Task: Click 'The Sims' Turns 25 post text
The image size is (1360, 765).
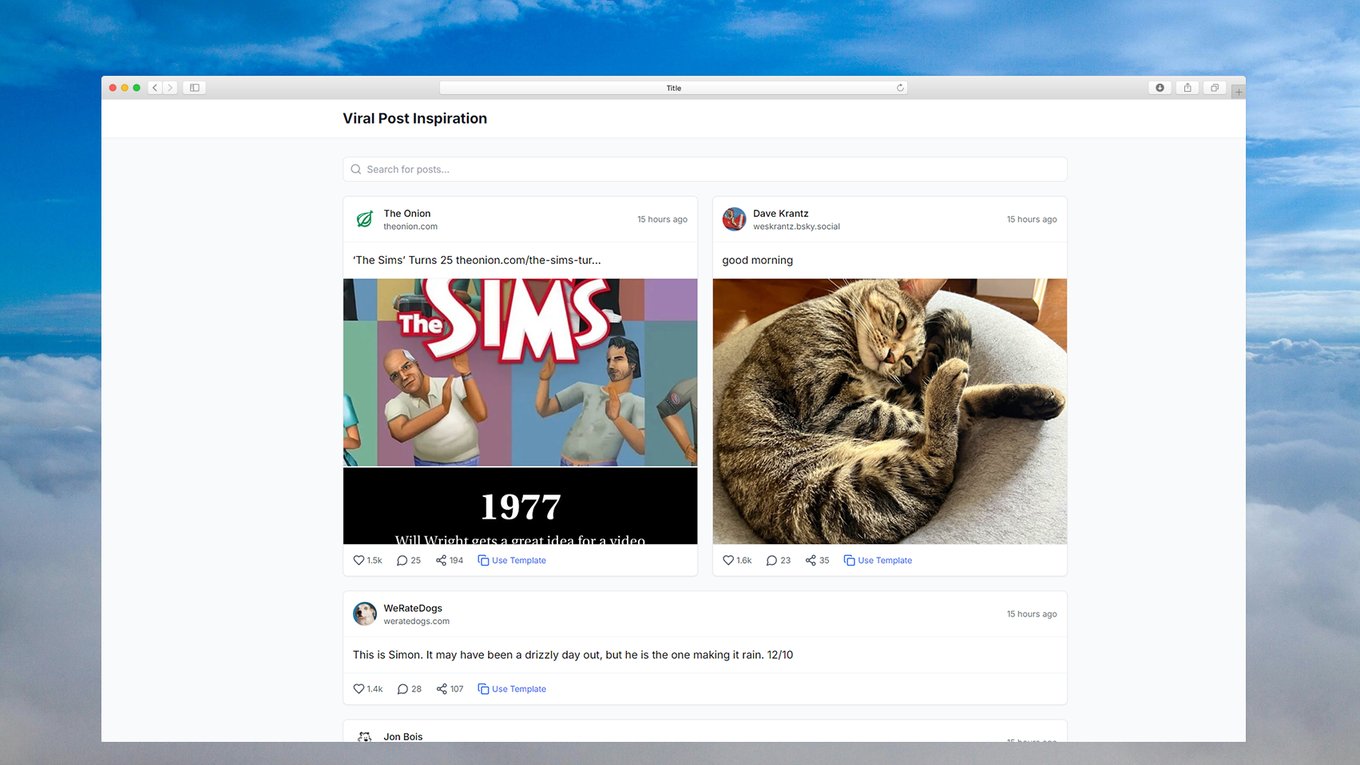Action: tap(477, 260)
